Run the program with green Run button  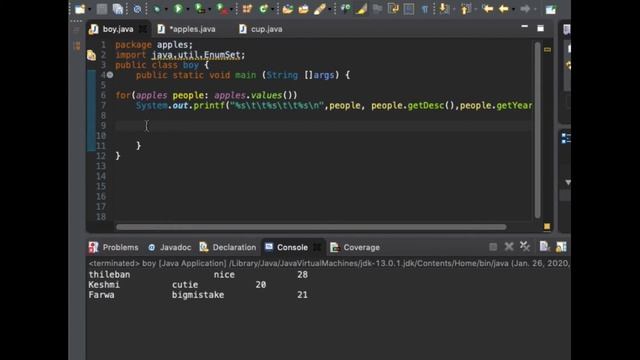click(x=178, y=9)
